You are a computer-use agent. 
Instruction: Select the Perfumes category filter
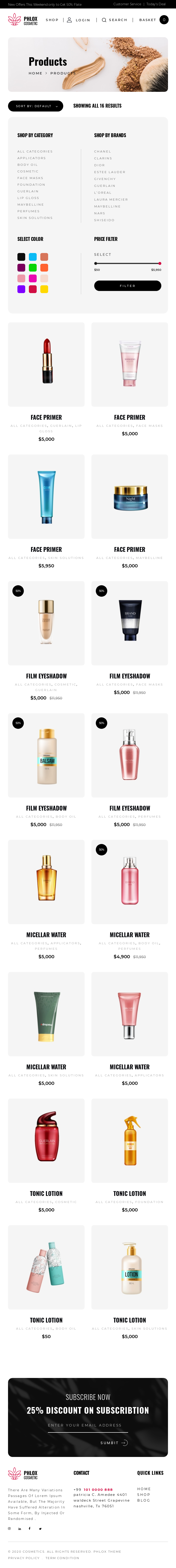tap(29, 211)
